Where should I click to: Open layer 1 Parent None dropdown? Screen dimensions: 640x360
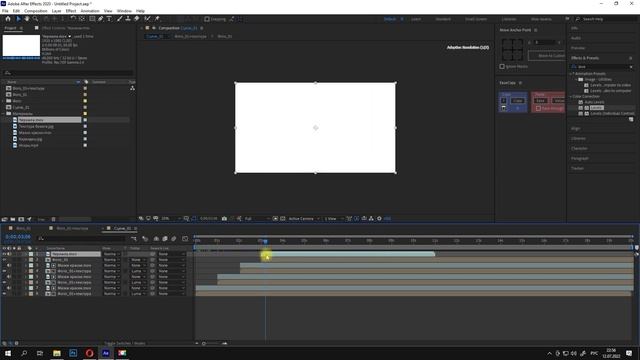point(171,254)
